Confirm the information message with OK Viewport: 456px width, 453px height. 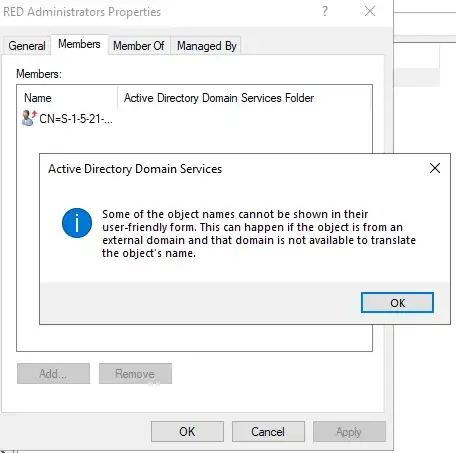[397, 303]
